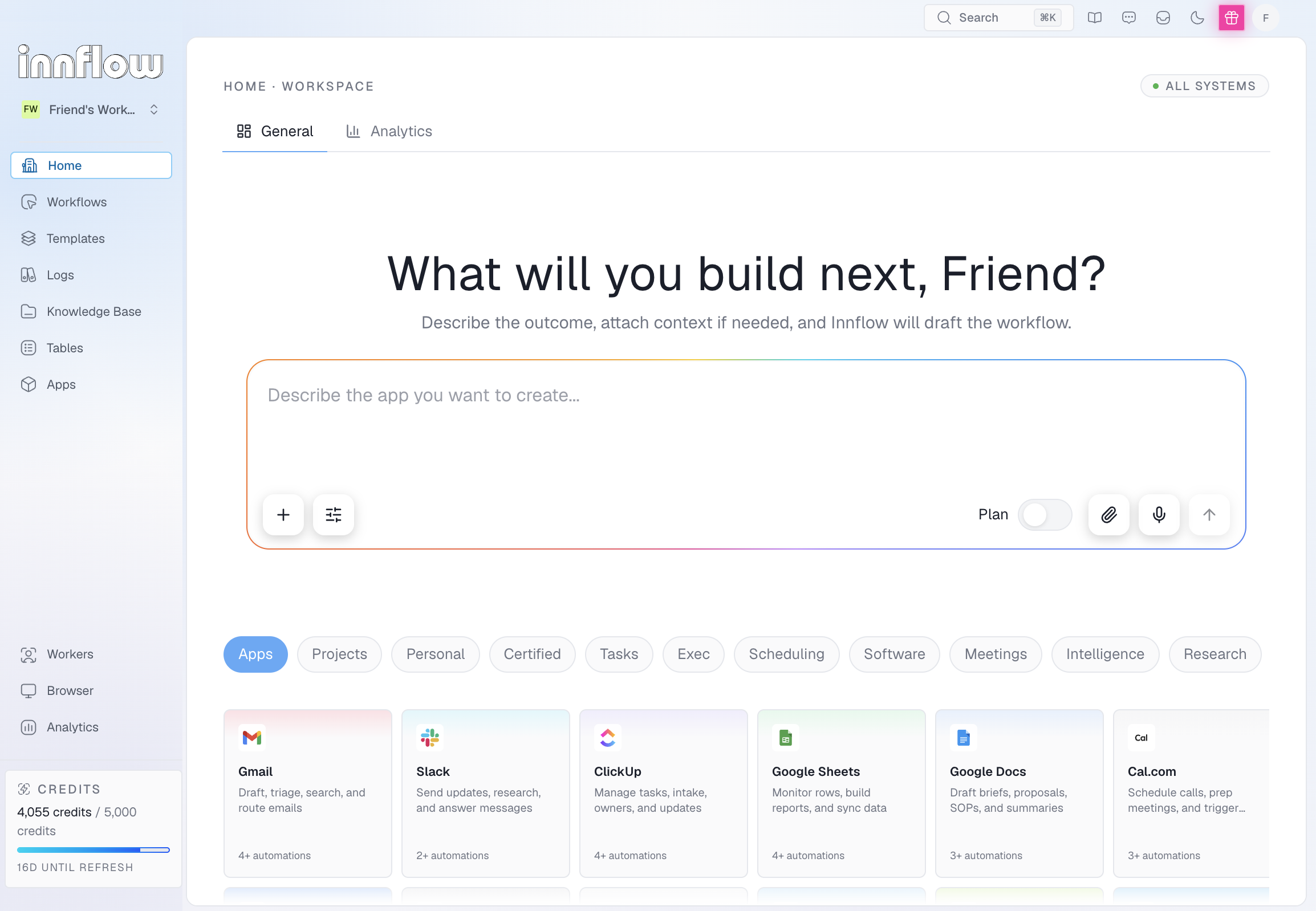This screenshot has height=911, width=1316.
Task: Open Knowledge Base in the sidebar
Action: 91,312
